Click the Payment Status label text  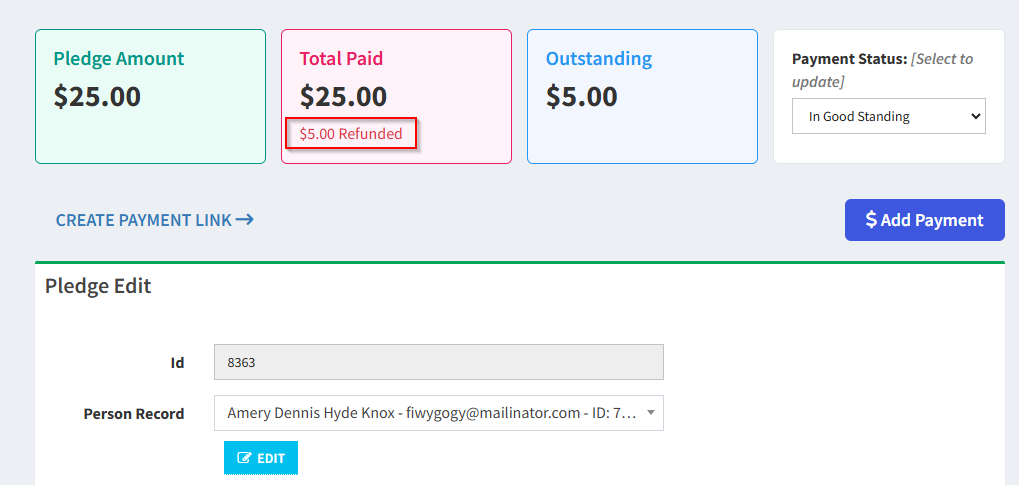pyautogui.click(x=849, y=59)
